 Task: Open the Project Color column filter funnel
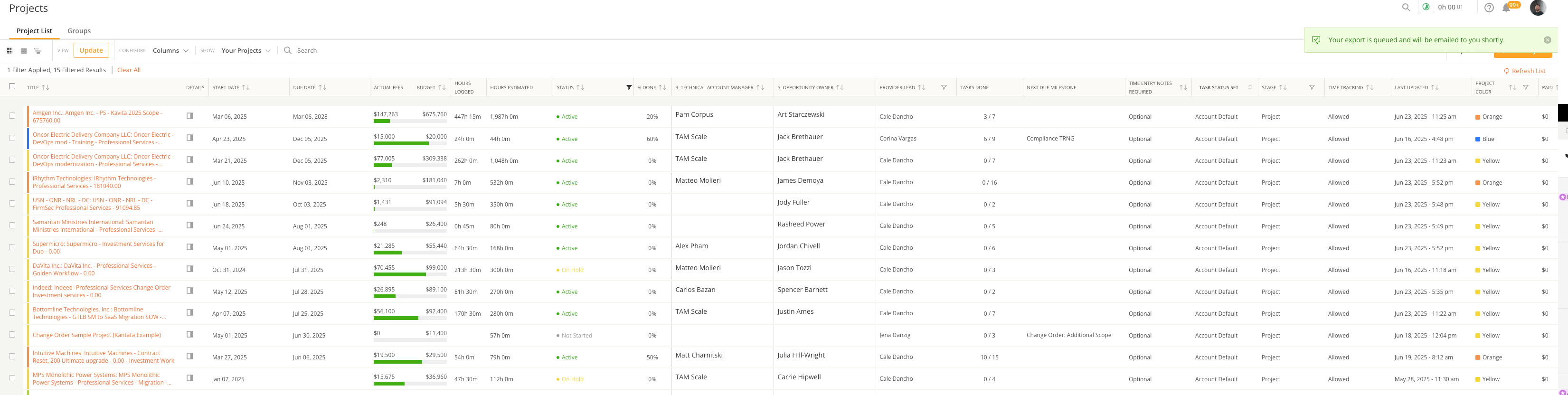pos(1525,88)
